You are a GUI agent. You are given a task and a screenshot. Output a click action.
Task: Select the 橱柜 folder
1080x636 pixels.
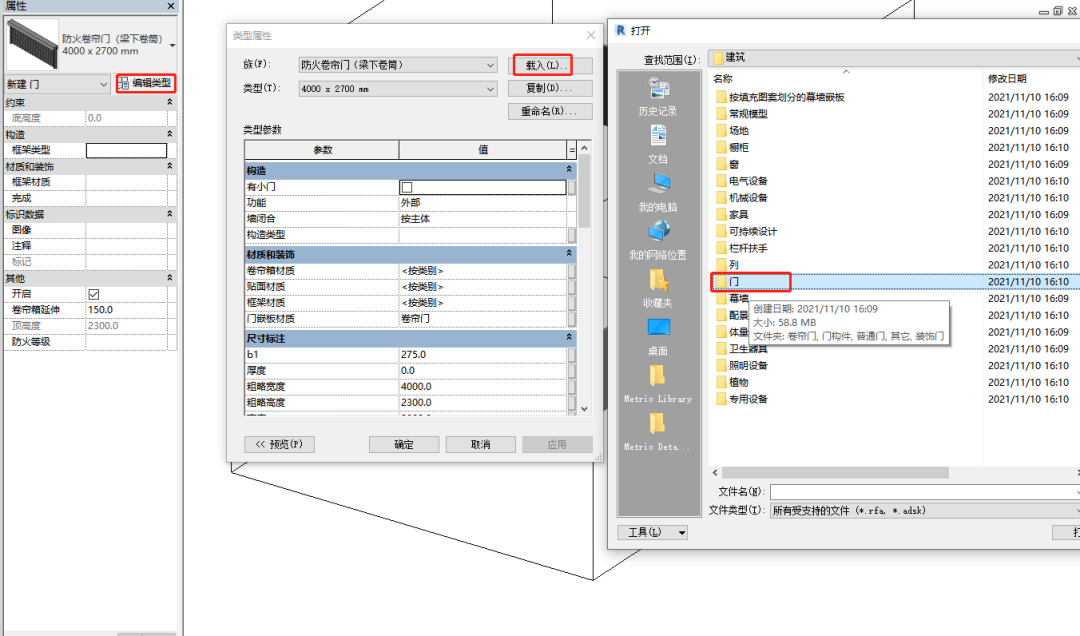click(x=732, y=147)
